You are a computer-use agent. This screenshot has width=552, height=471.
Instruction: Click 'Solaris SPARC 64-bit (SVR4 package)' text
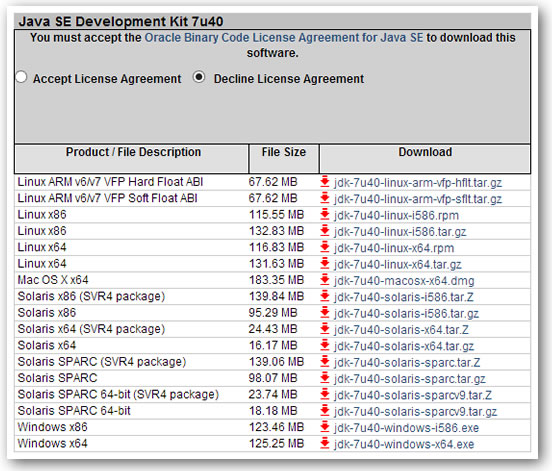click(x=118, y=394)
